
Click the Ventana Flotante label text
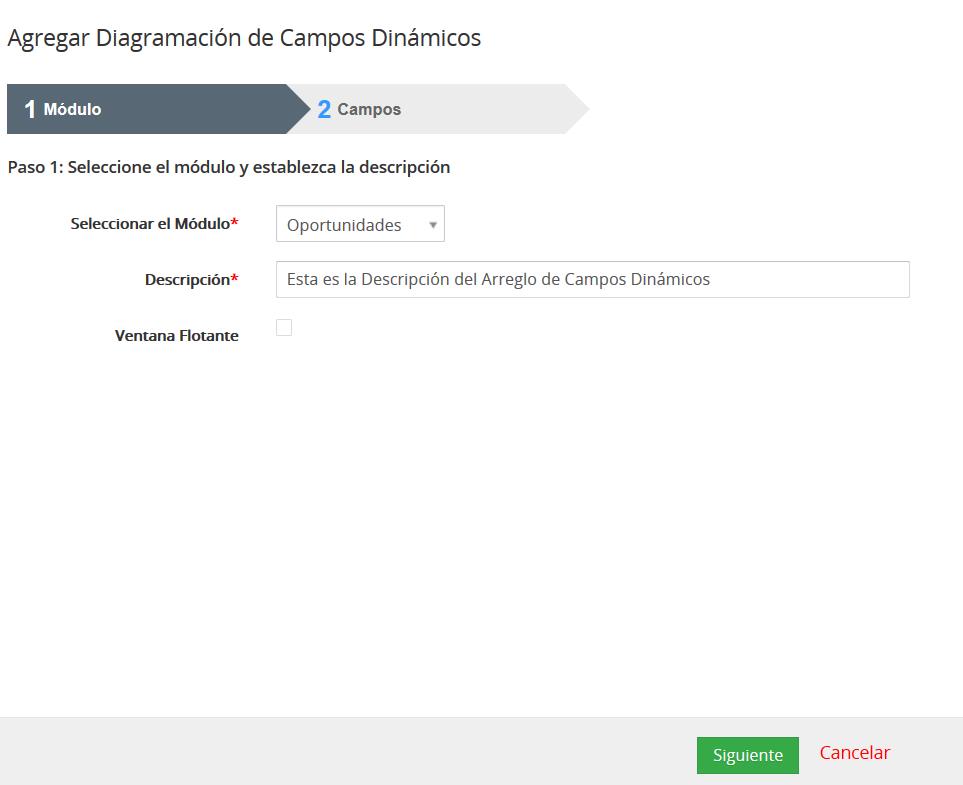tap(176, 336)
